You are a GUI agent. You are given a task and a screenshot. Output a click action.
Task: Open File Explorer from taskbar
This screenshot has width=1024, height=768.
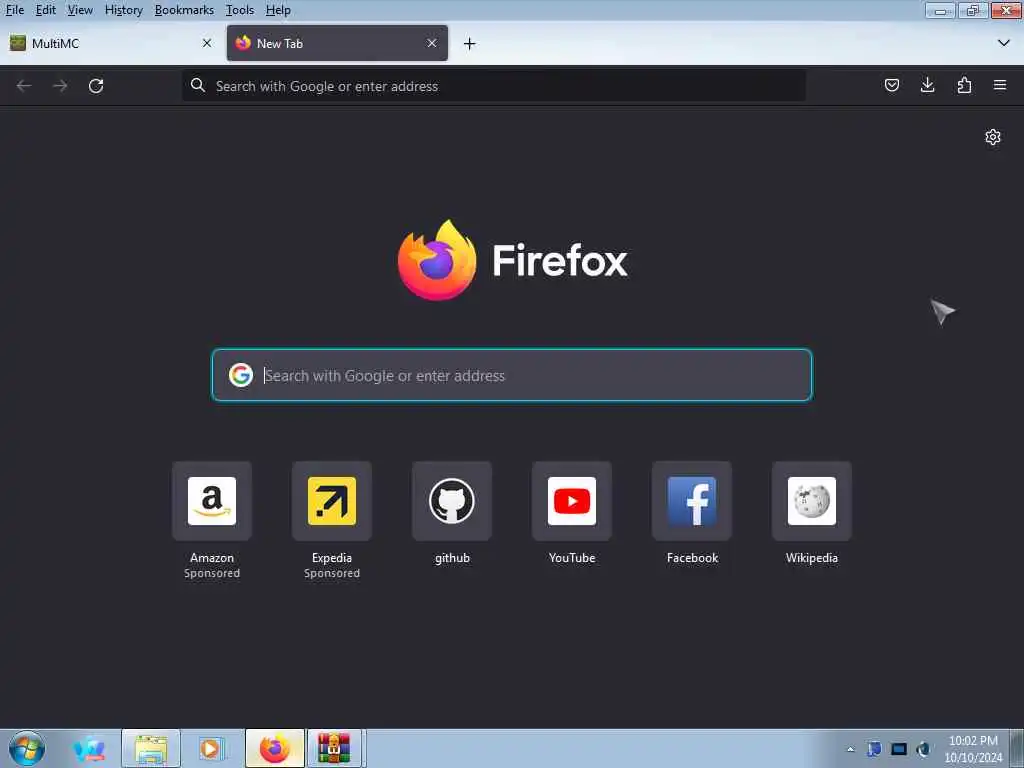tap(151, 748)
